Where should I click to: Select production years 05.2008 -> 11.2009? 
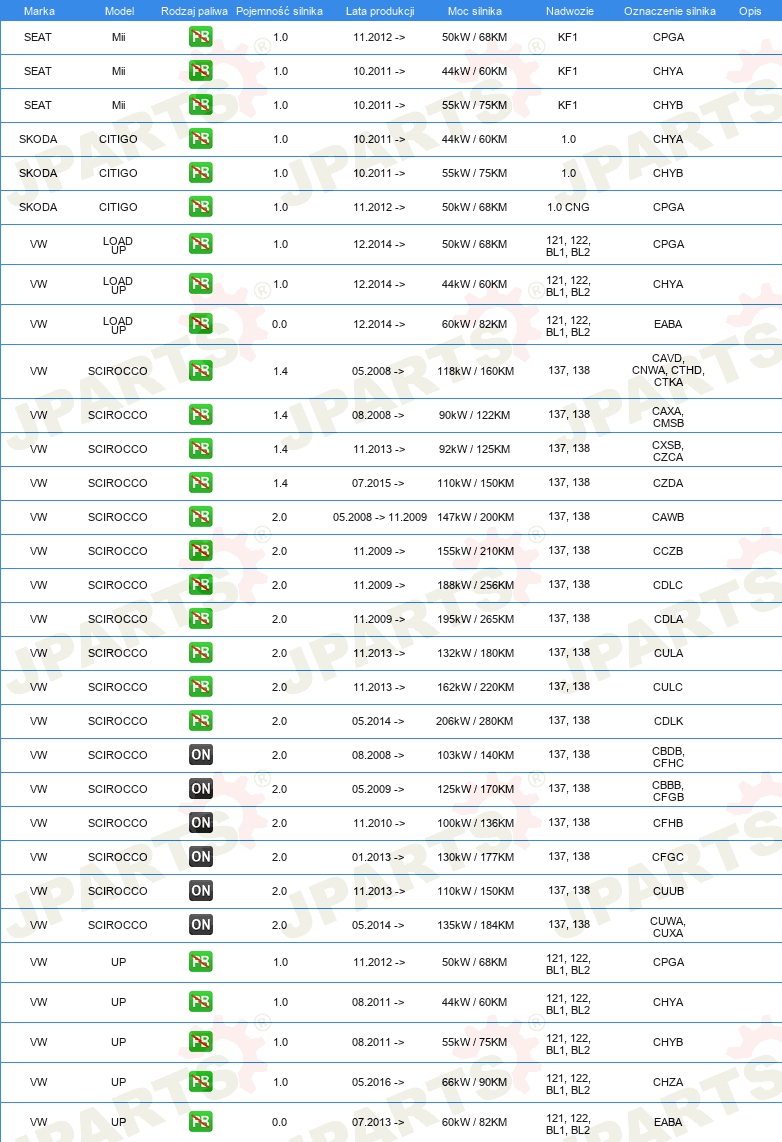click(380, 517)
